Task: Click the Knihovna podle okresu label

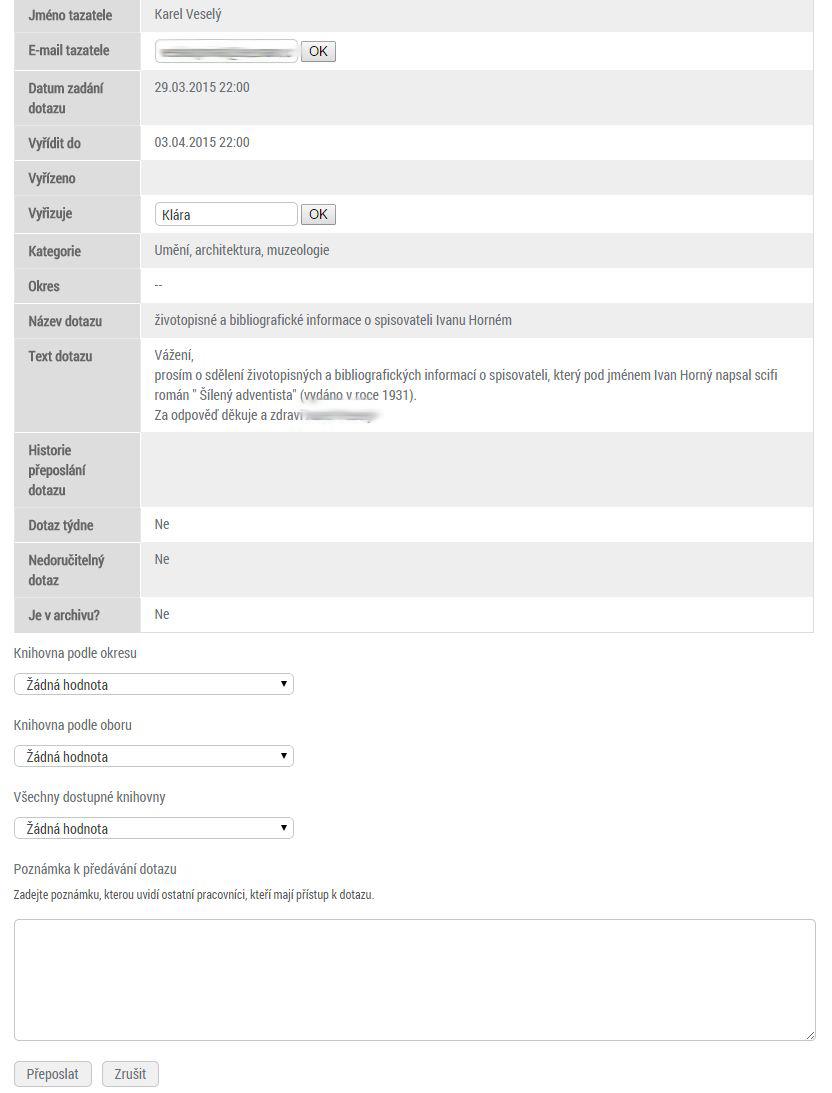Action: tap(75, 653)
